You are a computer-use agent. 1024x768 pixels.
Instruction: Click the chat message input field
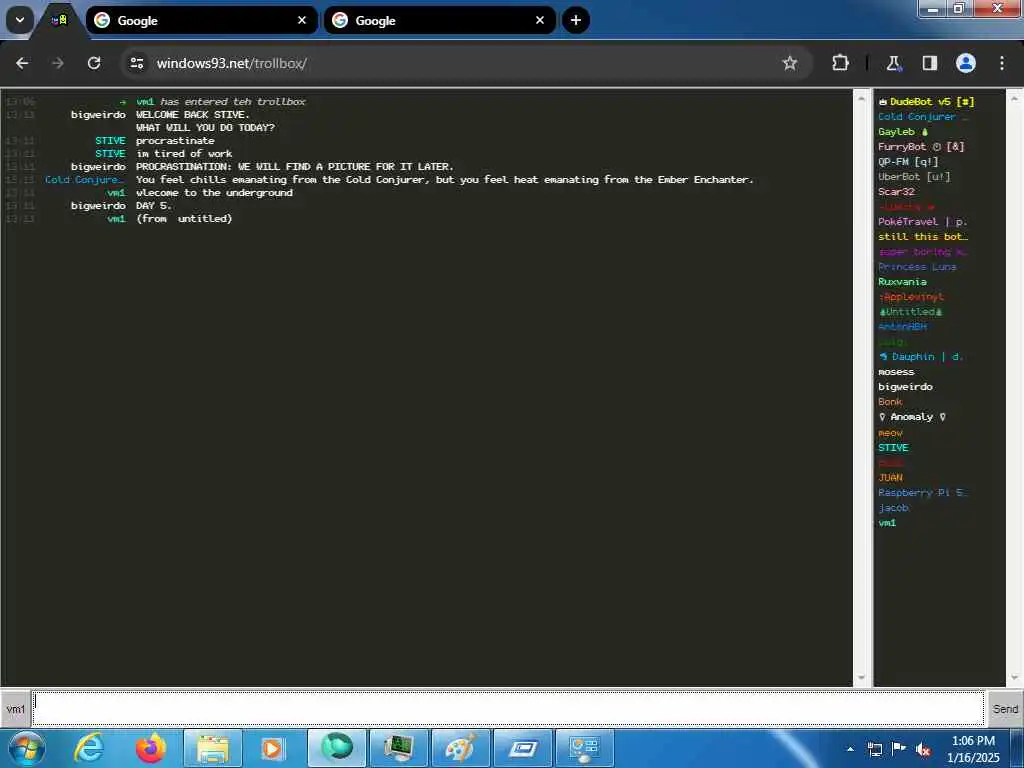[x=509, y=709]
